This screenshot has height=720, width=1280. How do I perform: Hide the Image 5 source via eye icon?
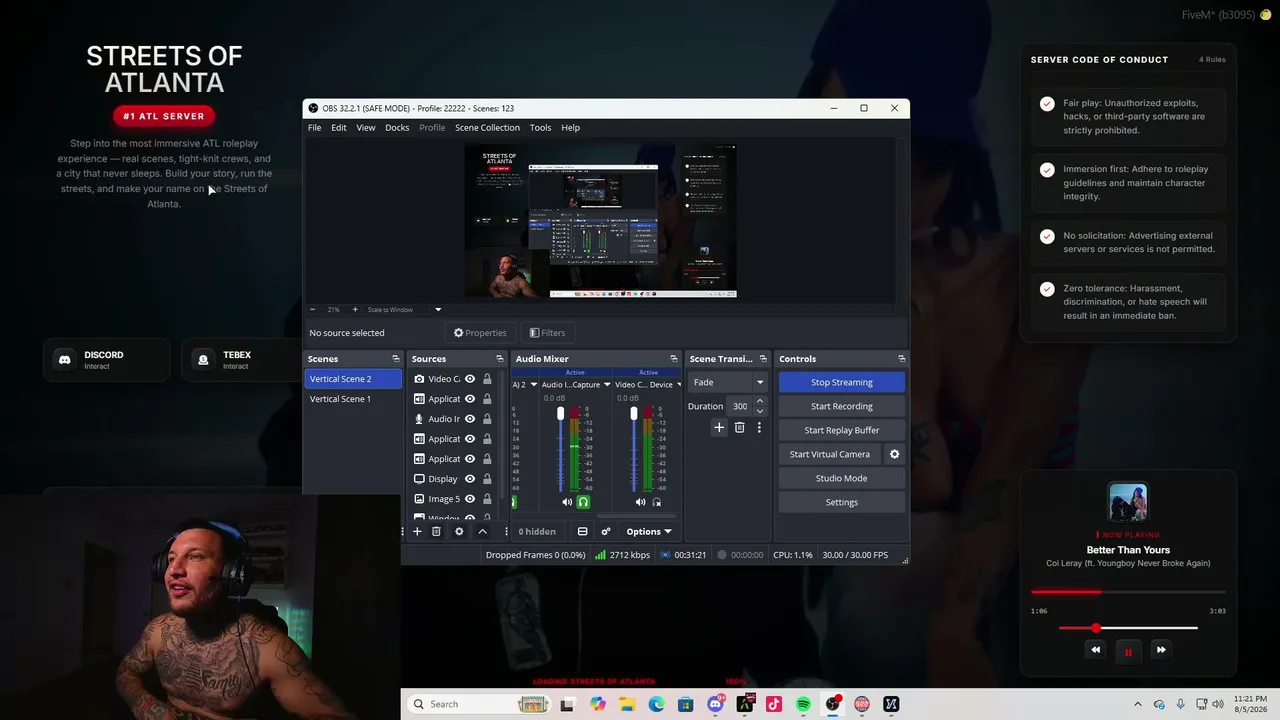point(469,499)
